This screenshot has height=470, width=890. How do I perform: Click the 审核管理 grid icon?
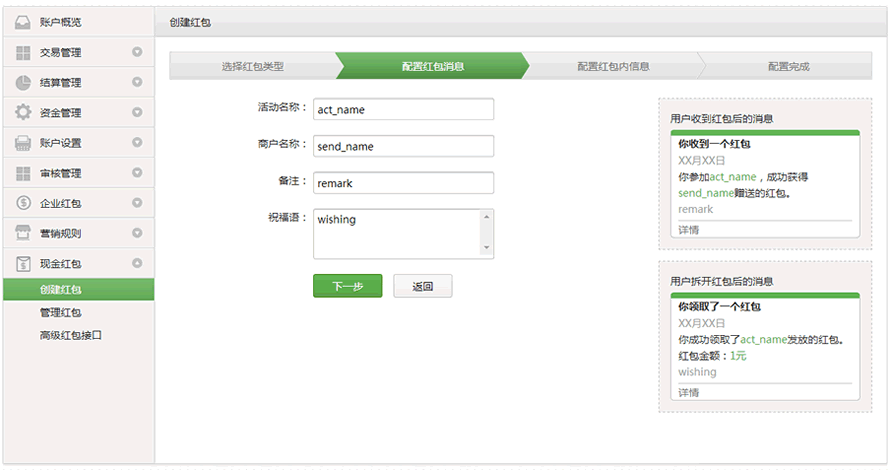23,173
